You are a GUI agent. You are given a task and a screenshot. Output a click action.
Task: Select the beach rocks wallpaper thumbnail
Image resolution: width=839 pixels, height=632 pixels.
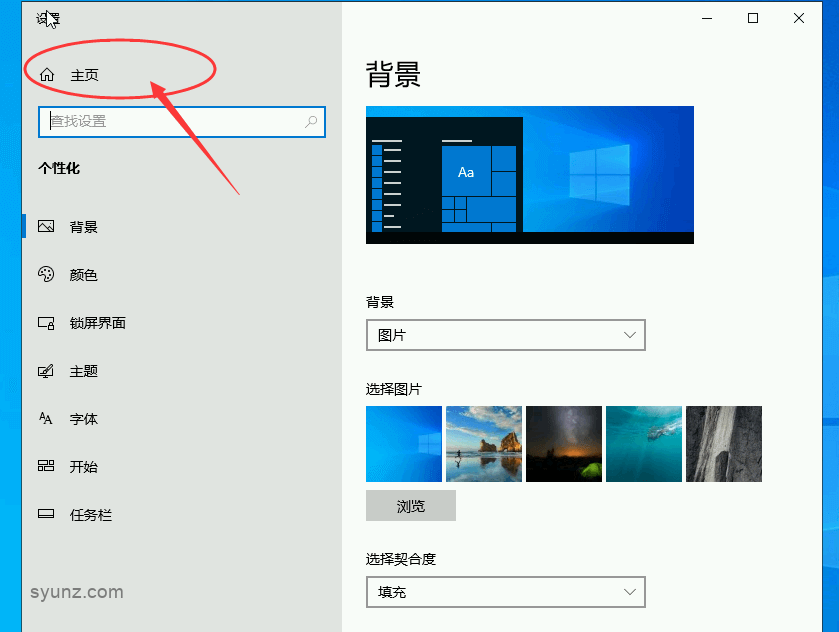(x=484, y=444)
